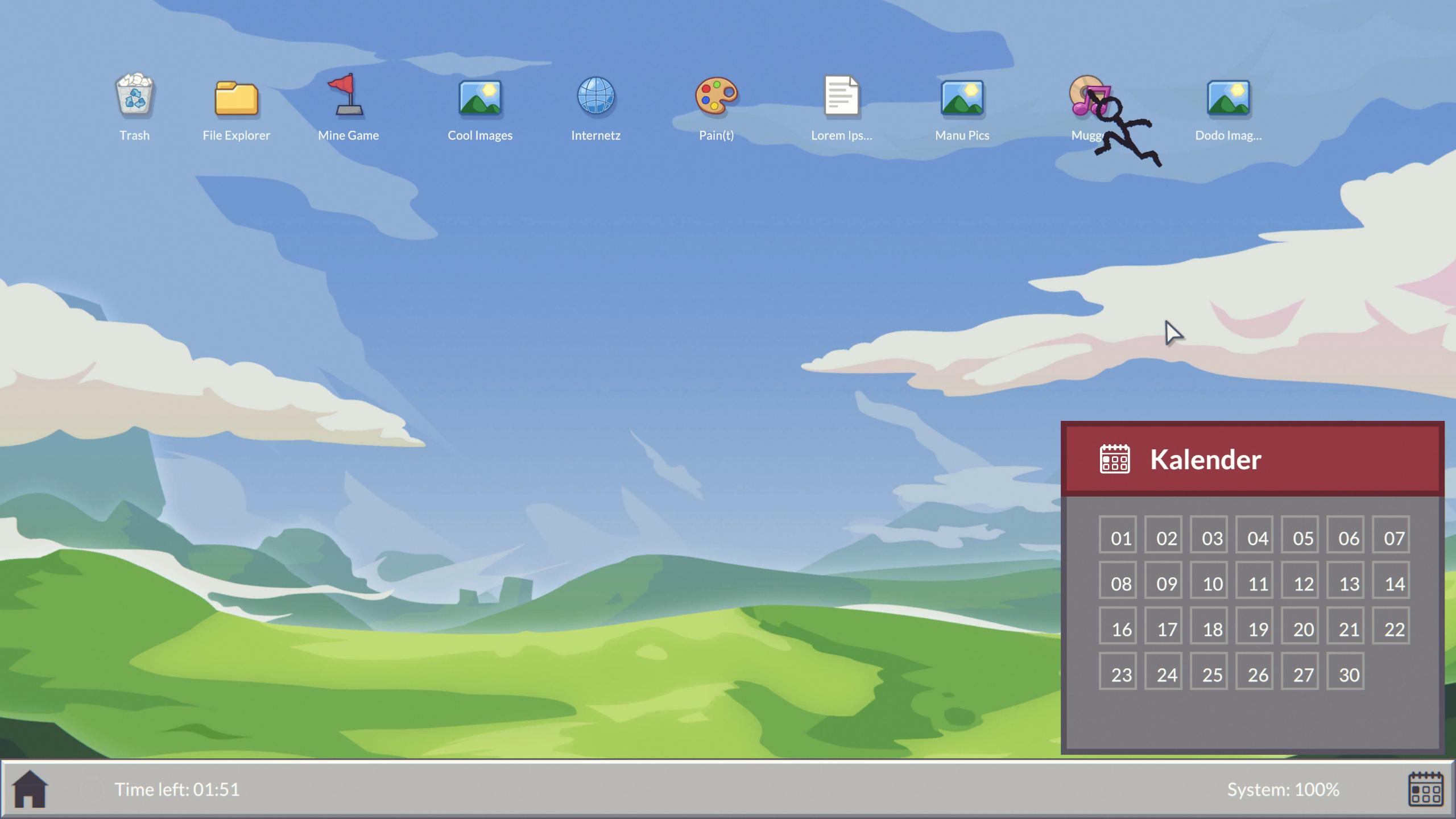Click the home icon in the taskbar
This screenshot has height=819, width=1456.
[30, 789]
